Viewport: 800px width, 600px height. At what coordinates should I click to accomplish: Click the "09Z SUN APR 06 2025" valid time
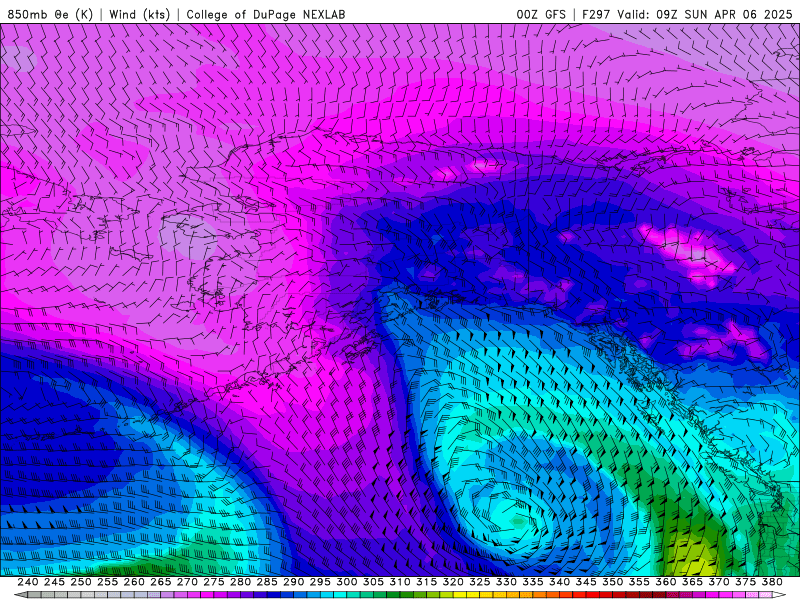tap(724, 14)
